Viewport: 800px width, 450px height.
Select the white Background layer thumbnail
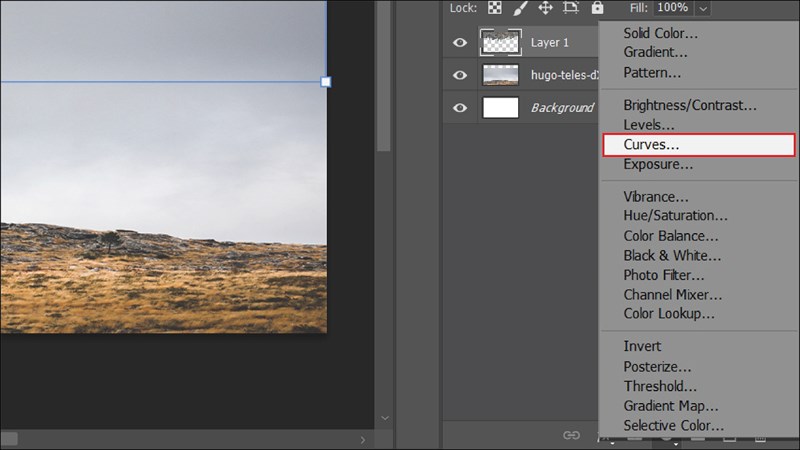click(501, 108)
